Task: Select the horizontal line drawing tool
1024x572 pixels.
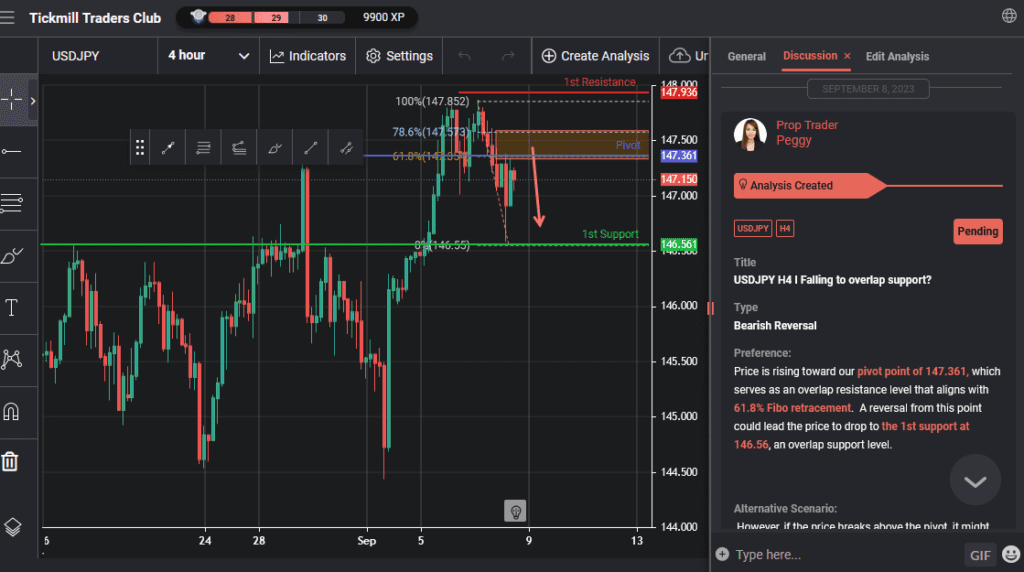Action: (x=12, y=151)
